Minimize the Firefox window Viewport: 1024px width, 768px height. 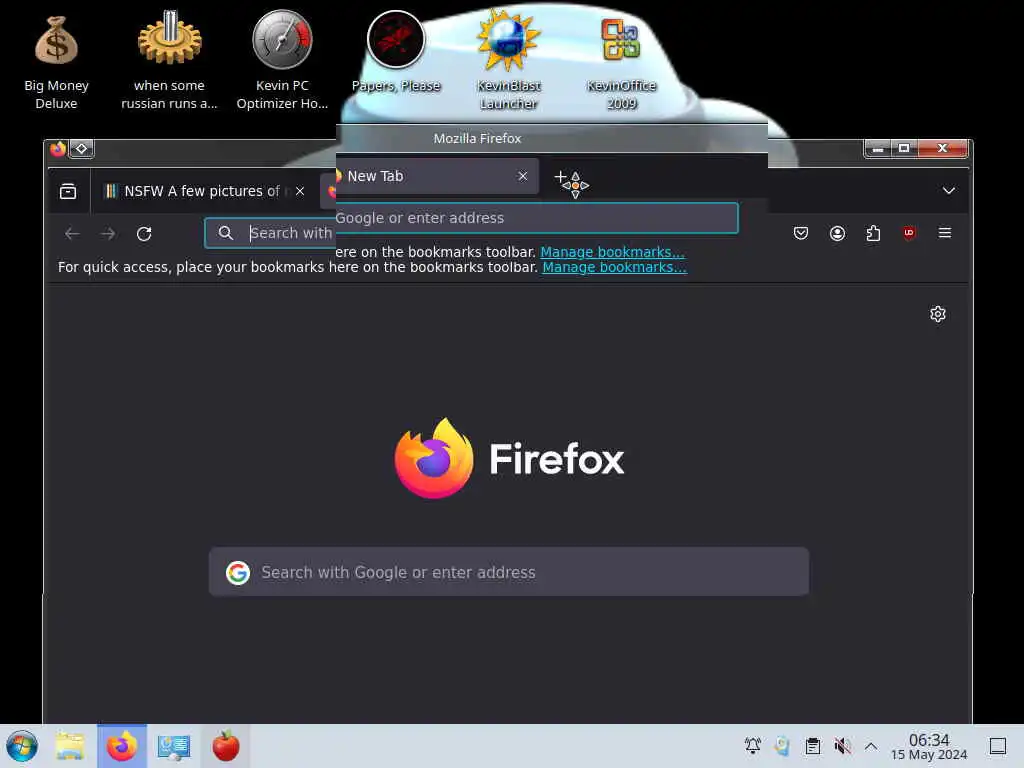coord(878,149)
